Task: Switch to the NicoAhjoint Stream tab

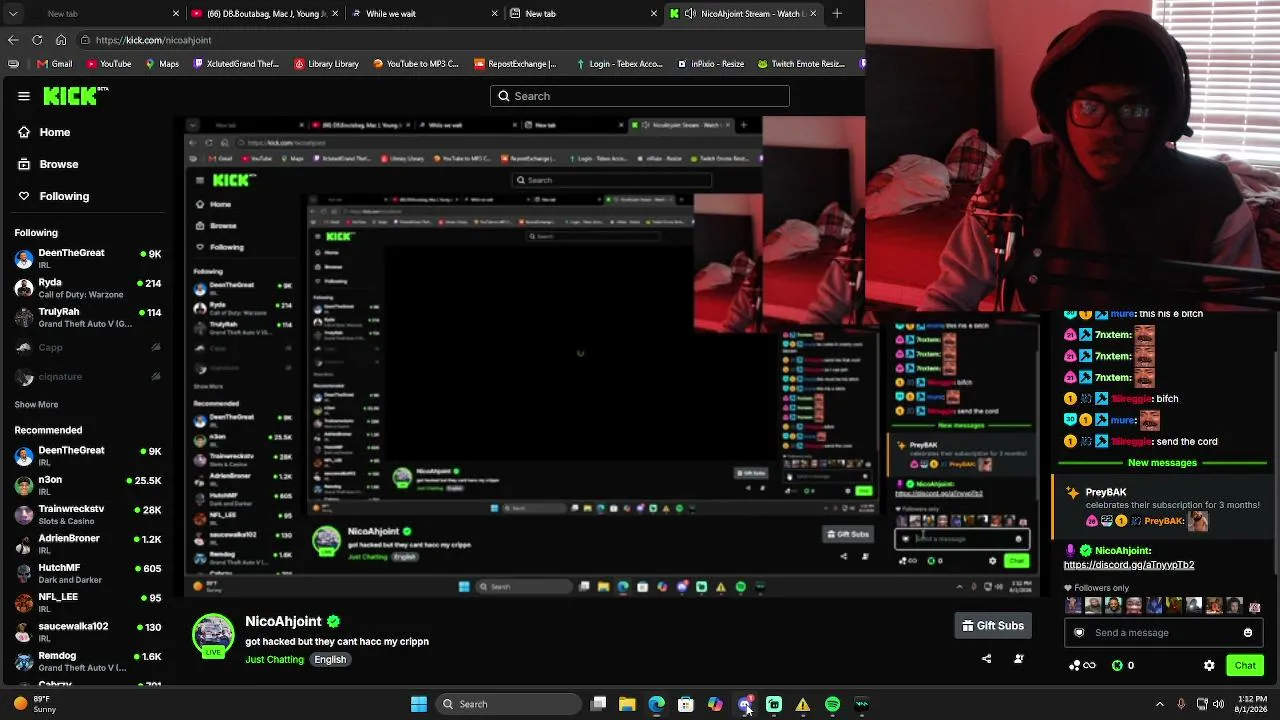Action: tap(745, 14)
